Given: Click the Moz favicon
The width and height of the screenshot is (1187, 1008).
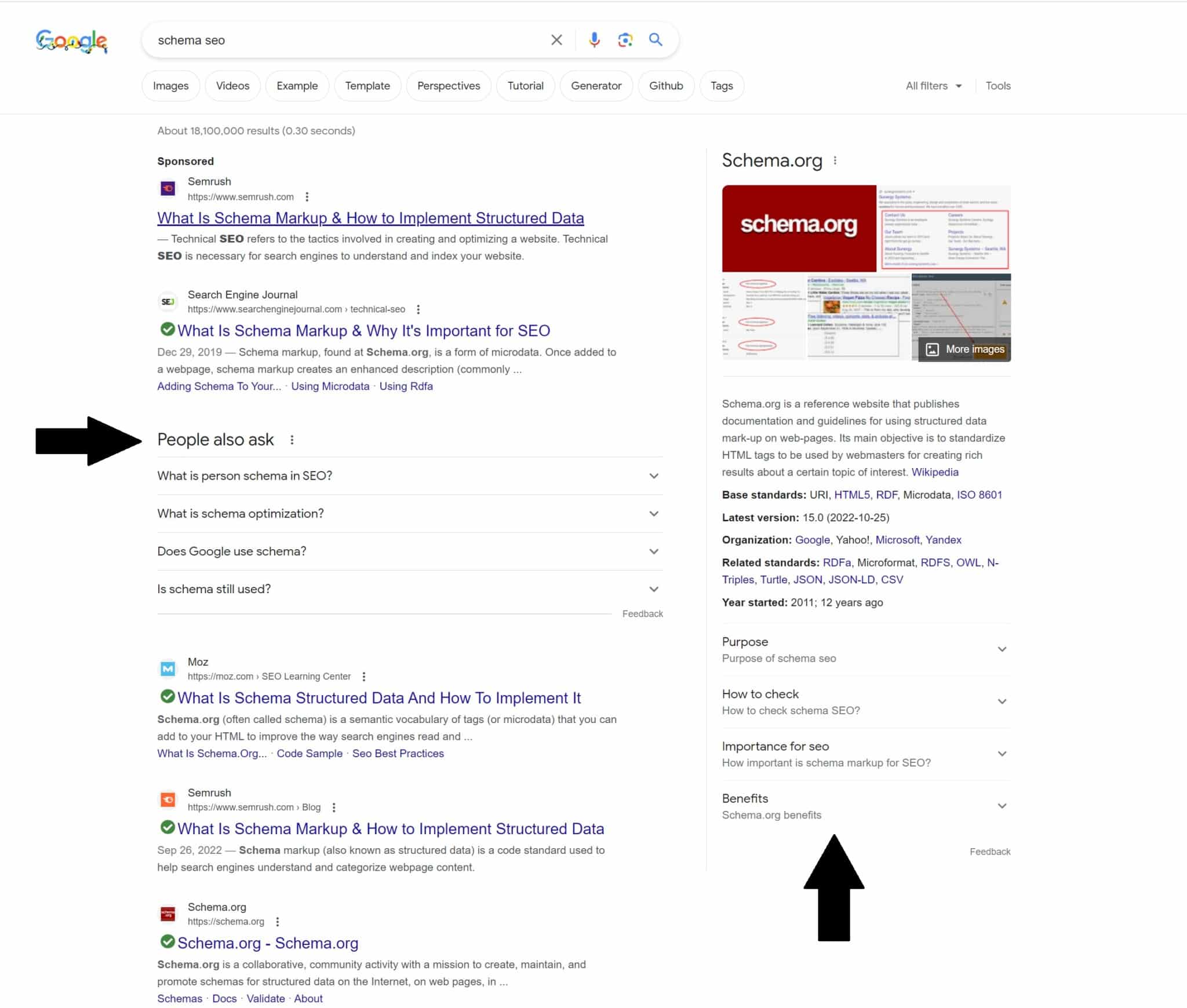Looking at the screenshot, I should click(168, 669).
